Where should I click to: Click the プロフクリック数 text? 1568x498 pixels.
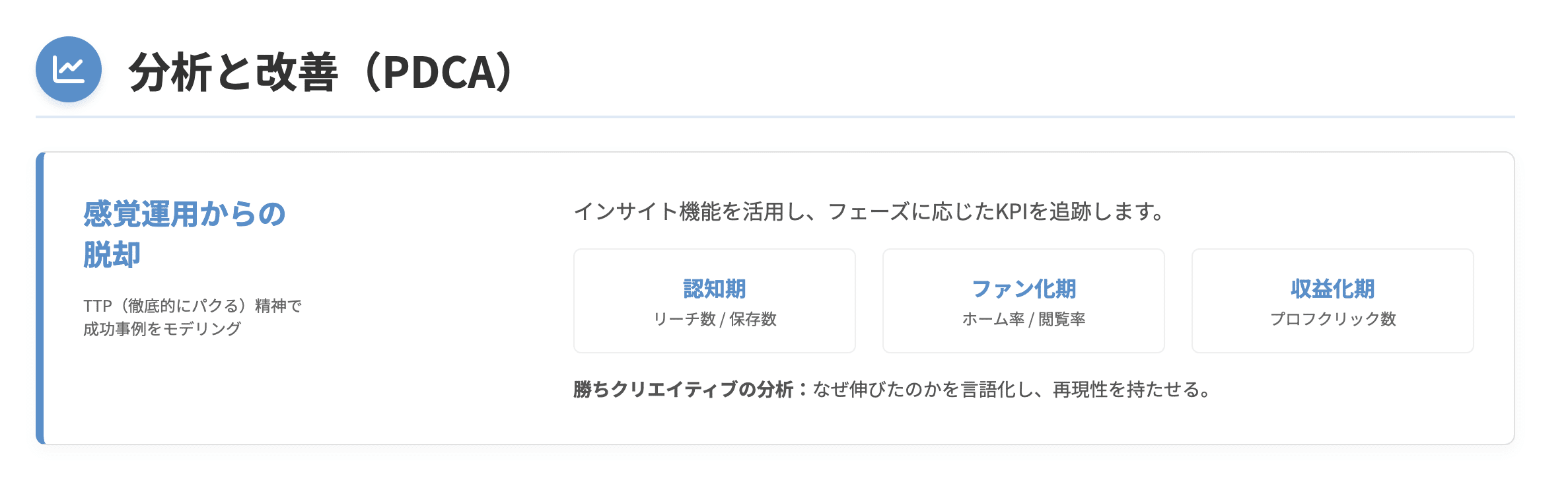(x=1332, y=319)
